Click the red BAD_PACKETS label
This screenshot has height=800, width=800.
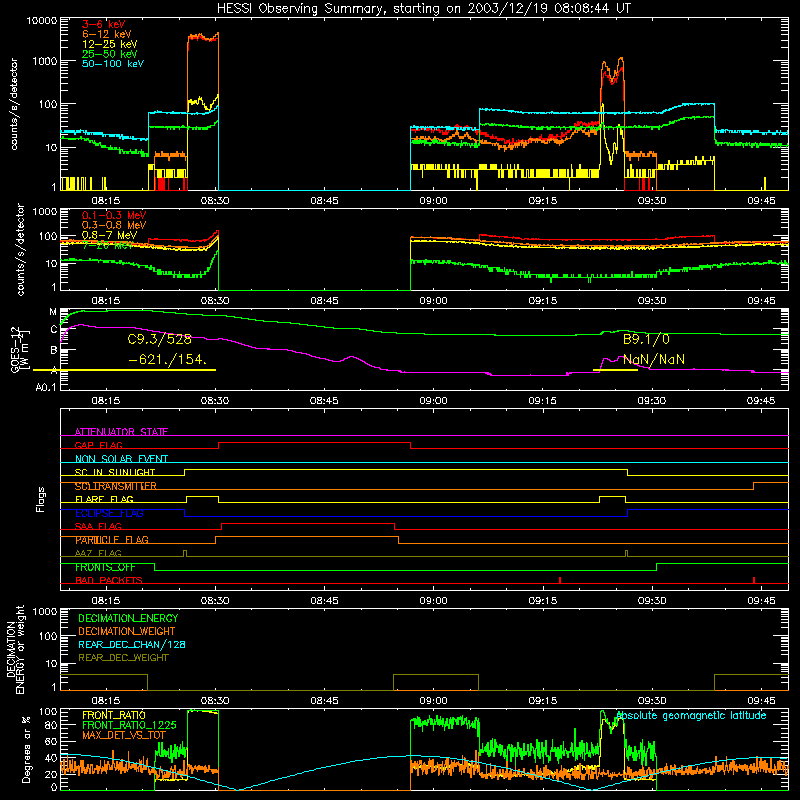click(x=109, y=580)
